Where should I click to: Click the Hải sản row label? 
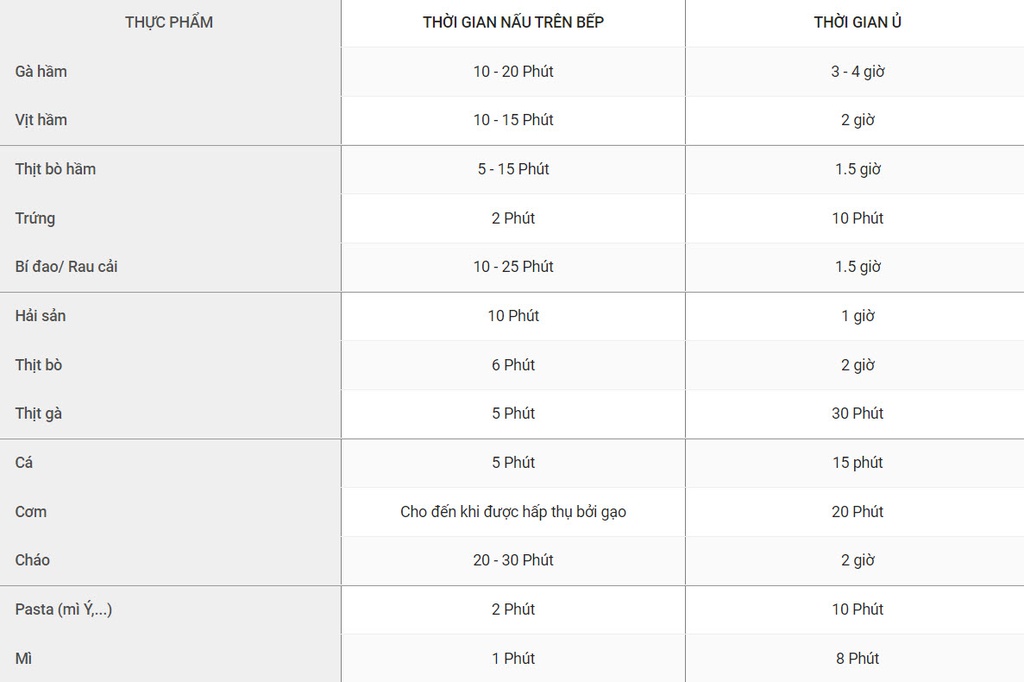click(41, 316)
